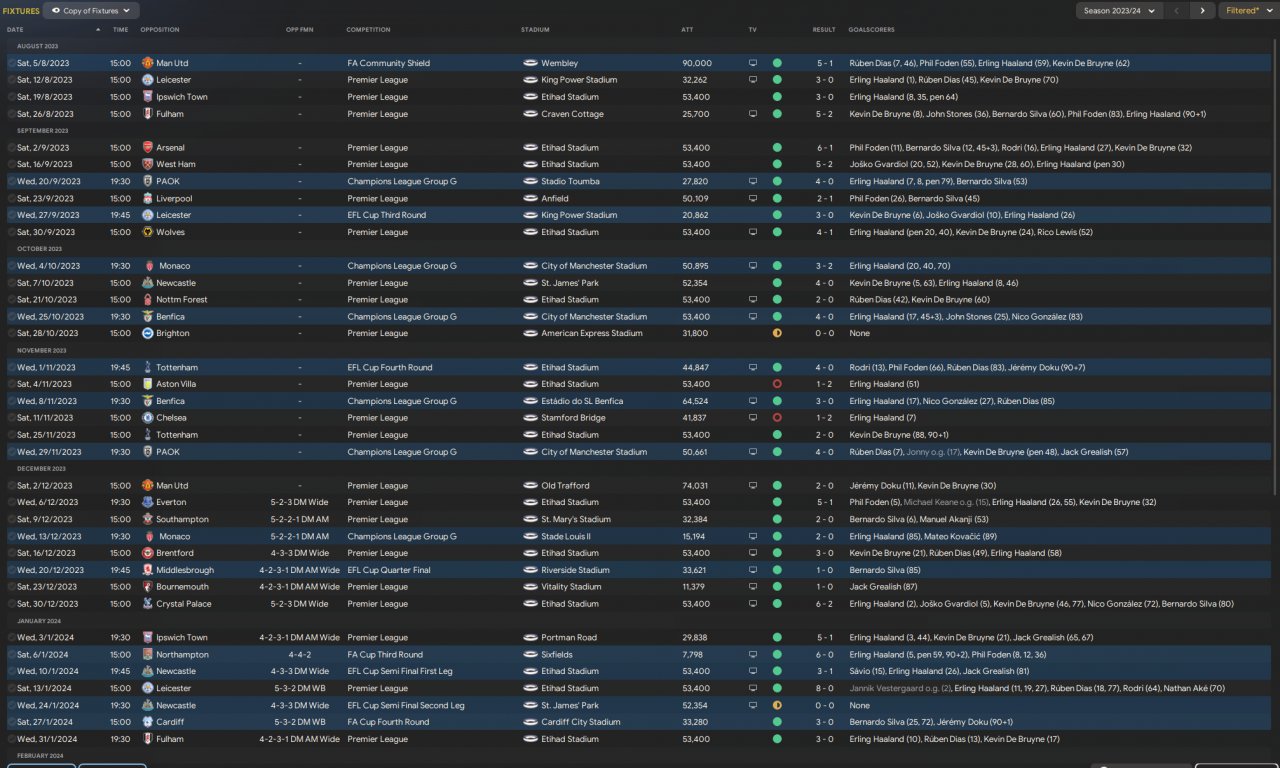
Task: Open the Middlesbrough opposition link
Action: pyautogui.click(x=185, y=570)
